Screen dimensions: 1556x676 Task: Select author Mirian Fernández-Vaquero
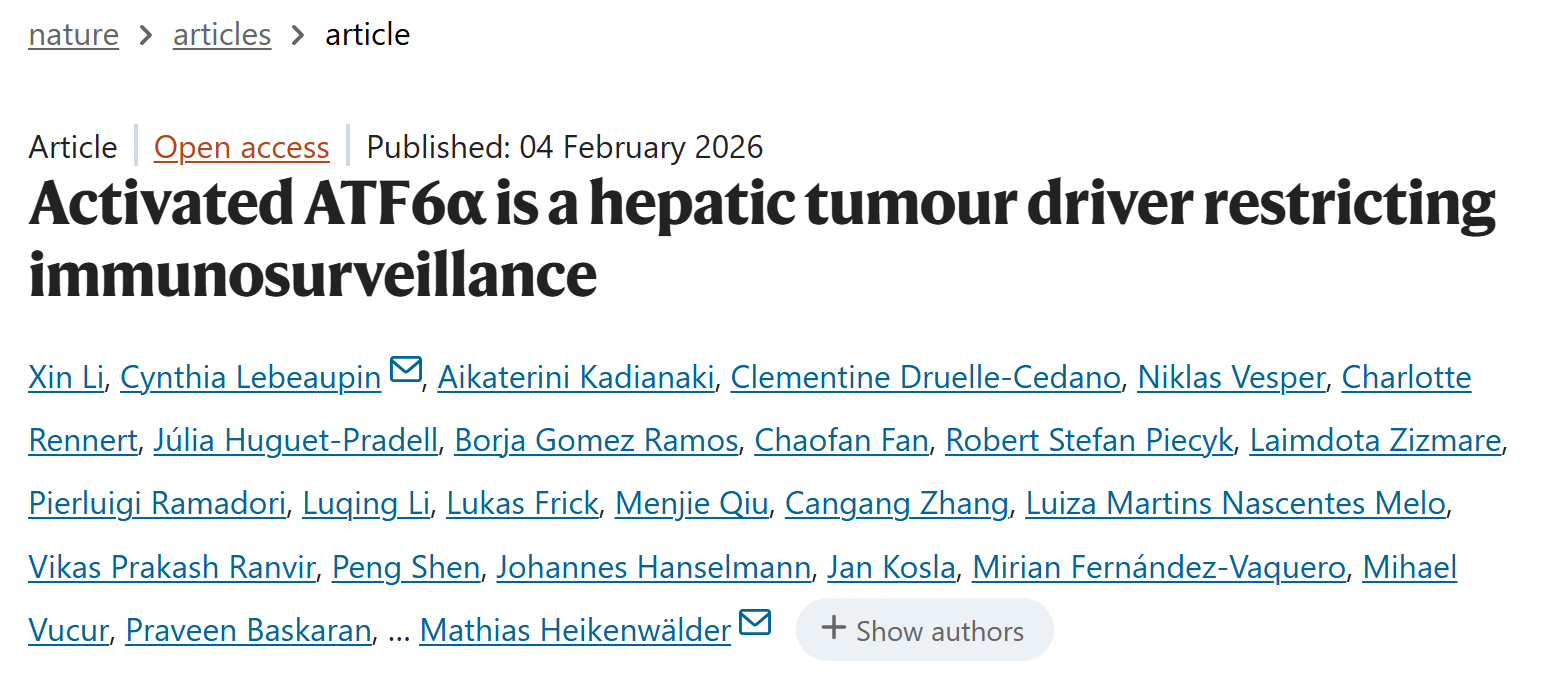(x=1159, y=568)
